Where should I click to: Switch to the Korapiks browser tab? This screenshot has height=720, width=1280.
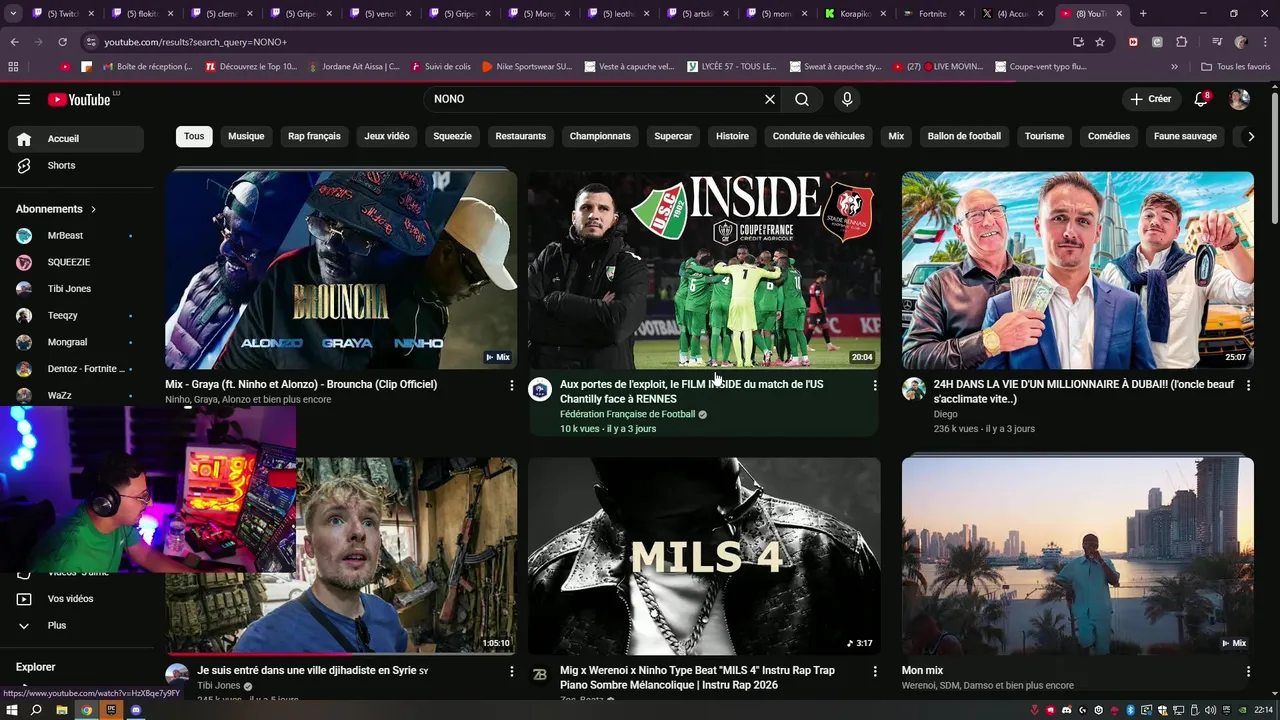[855, 14]
